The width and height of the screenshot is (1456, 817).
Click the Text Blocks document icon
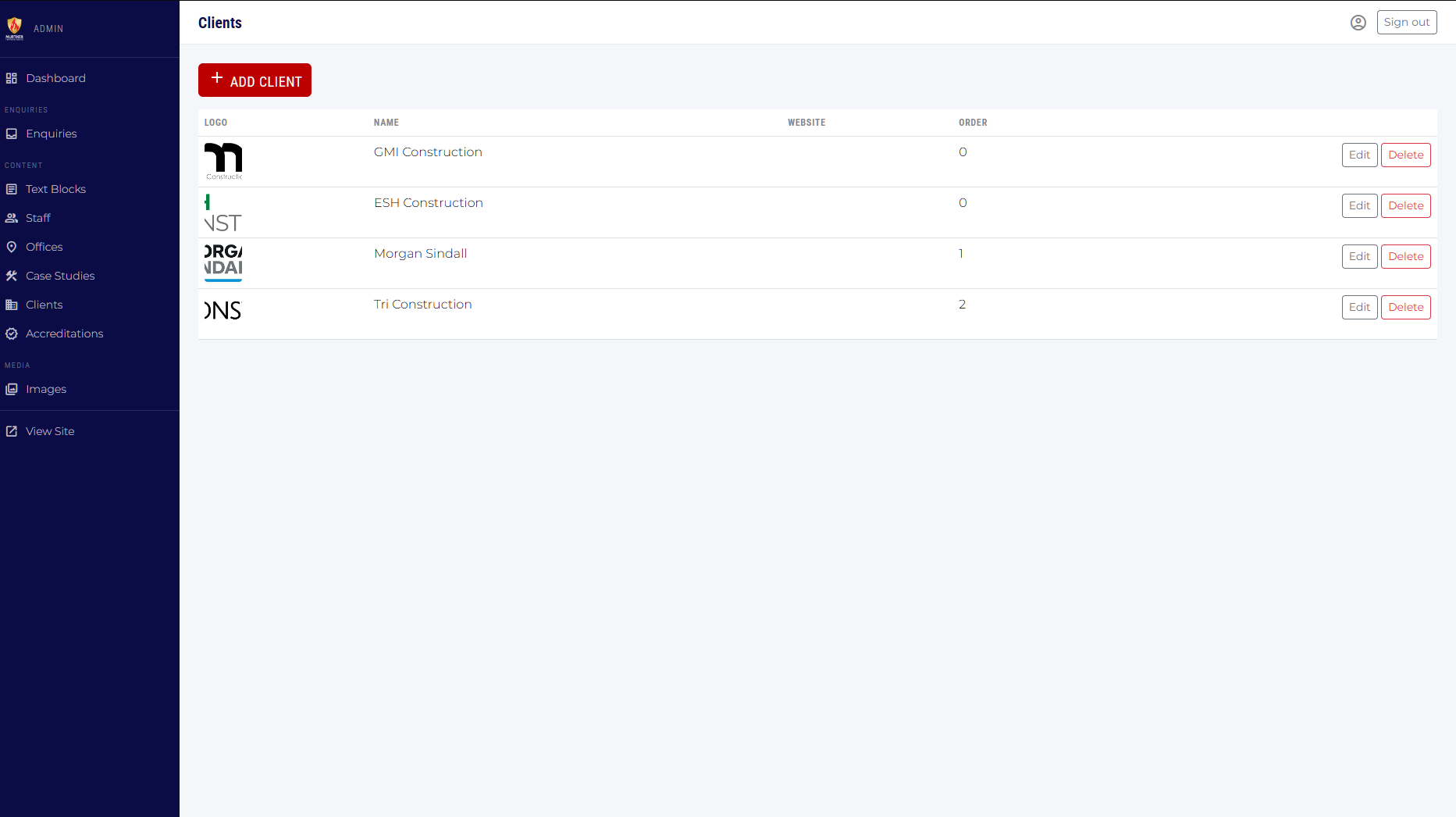pyautogui.click(x=12, y=189)
